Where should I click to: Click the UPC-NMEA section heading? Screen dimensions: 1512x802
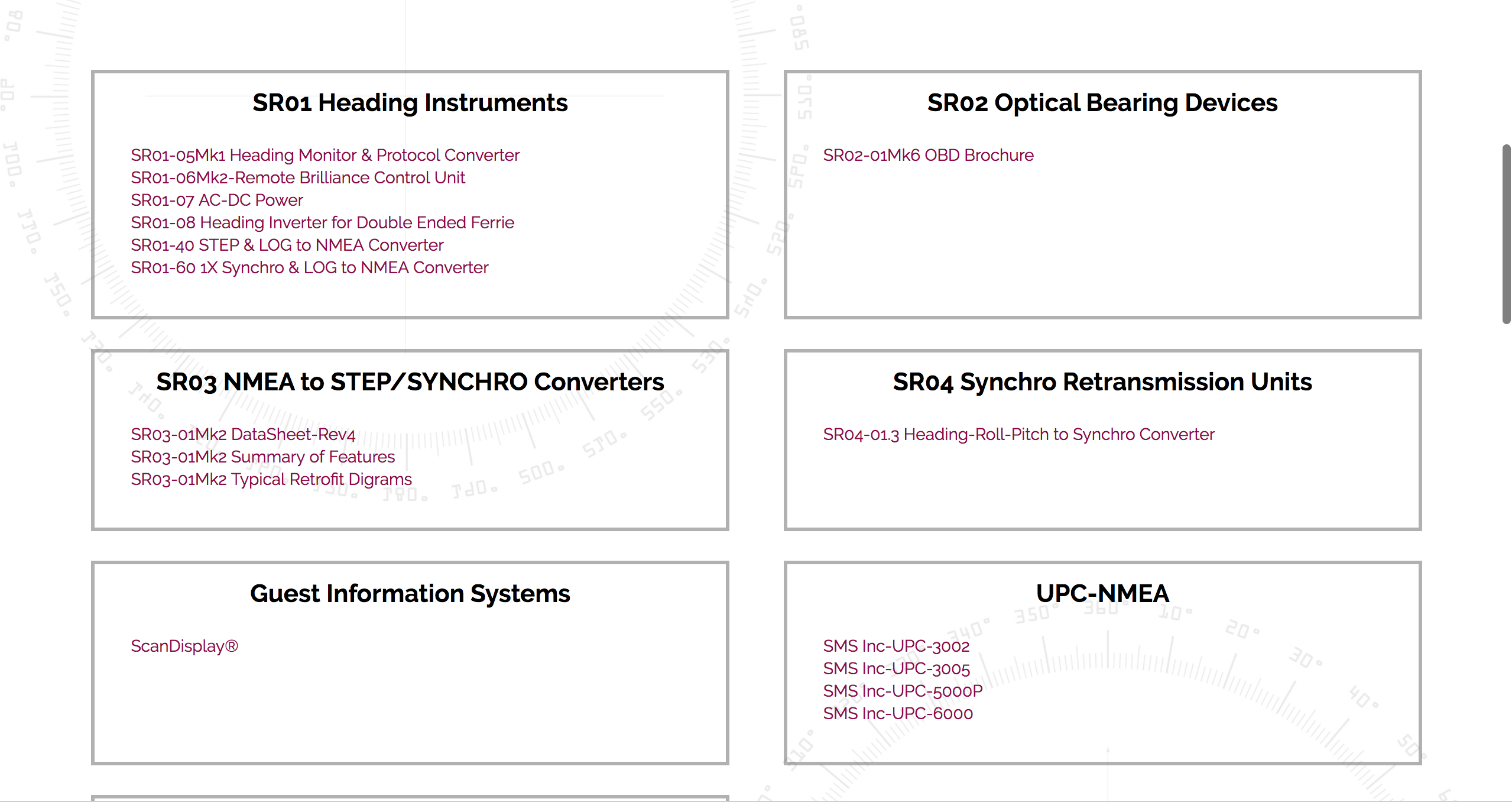click(x=1102, y=594)
